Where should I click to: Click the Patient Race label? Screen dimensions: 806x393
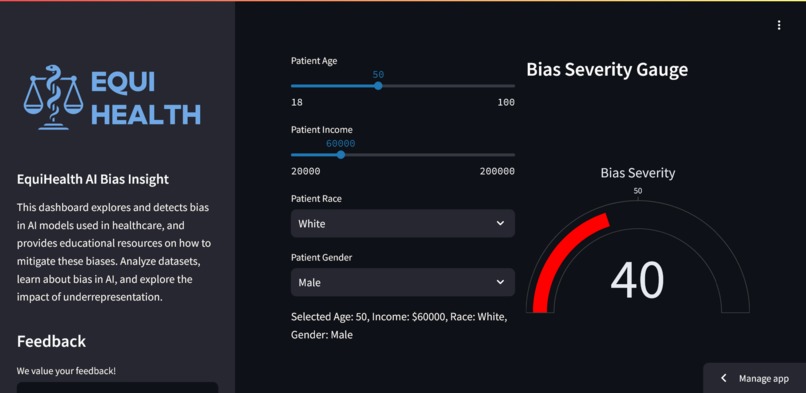click(x=316, y=198)
